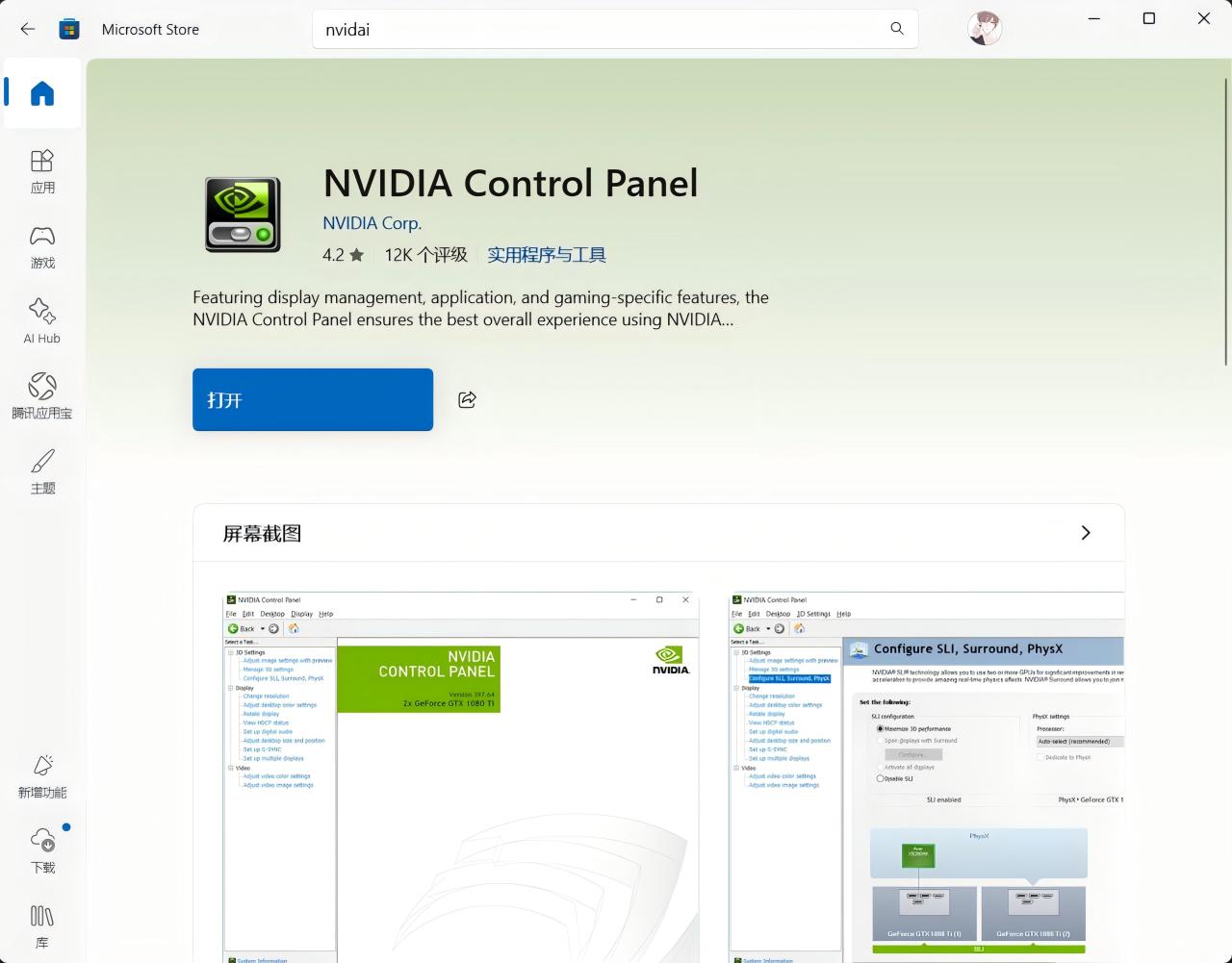Viewport: 1232px width, 963px height.
Task: Open the NVIDIA Corp. publisher link
Action: (x=372, y=223)
